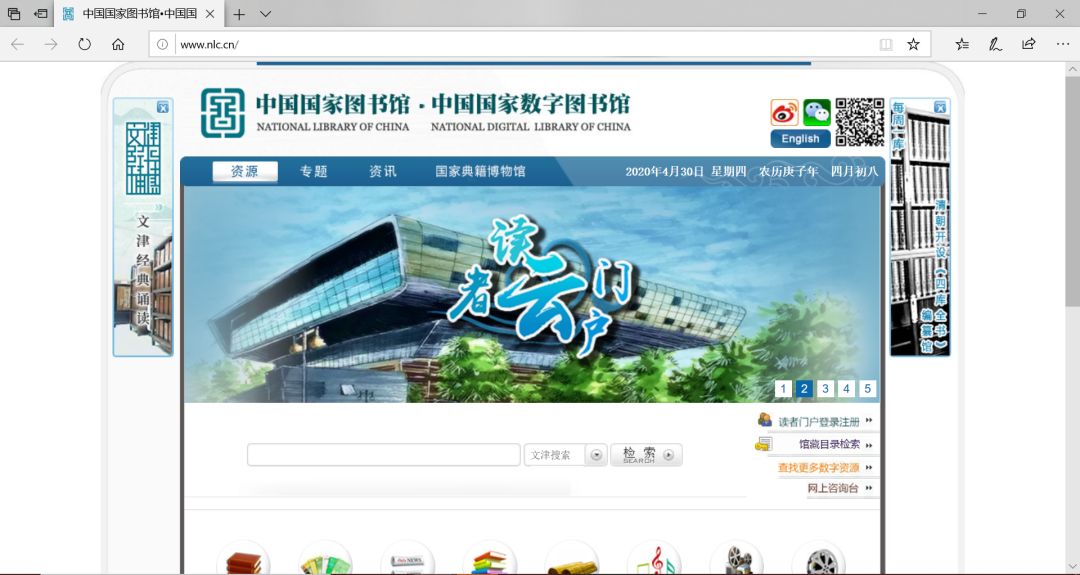This screenshot has width=1080, height=575.
Task: Click the vertical scrollbar up arrow
Action: (x=1072, y=69)
